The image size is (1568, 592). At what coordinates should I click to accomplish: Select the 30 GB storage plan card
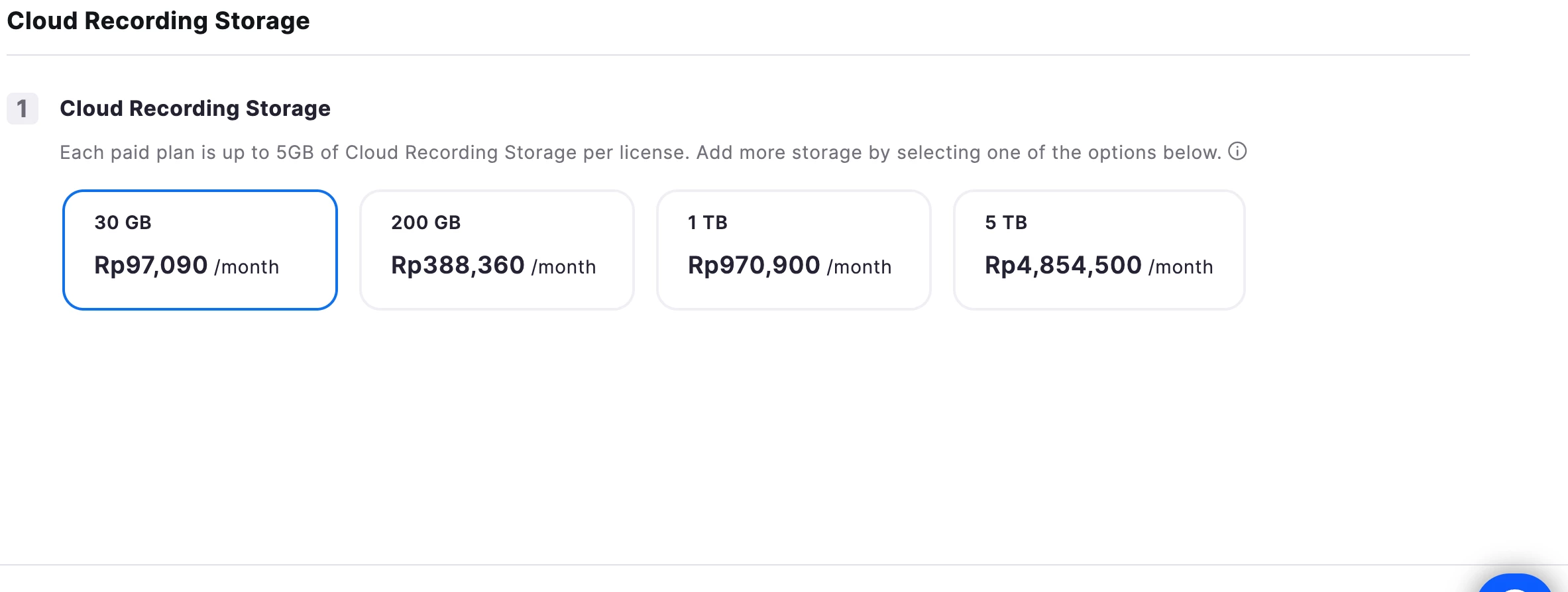[199, 250]
